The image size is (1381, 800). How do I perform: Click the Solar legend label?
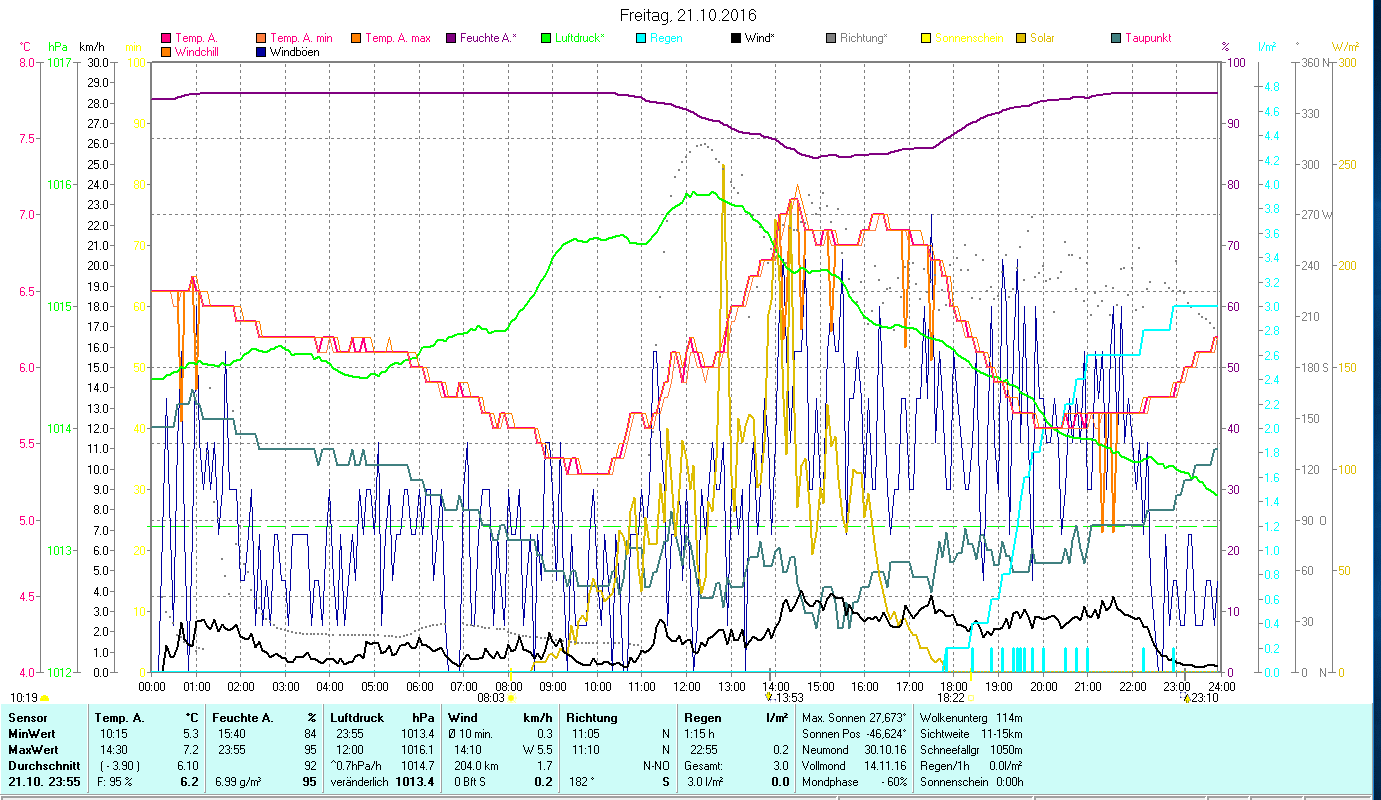point(1041,39)
